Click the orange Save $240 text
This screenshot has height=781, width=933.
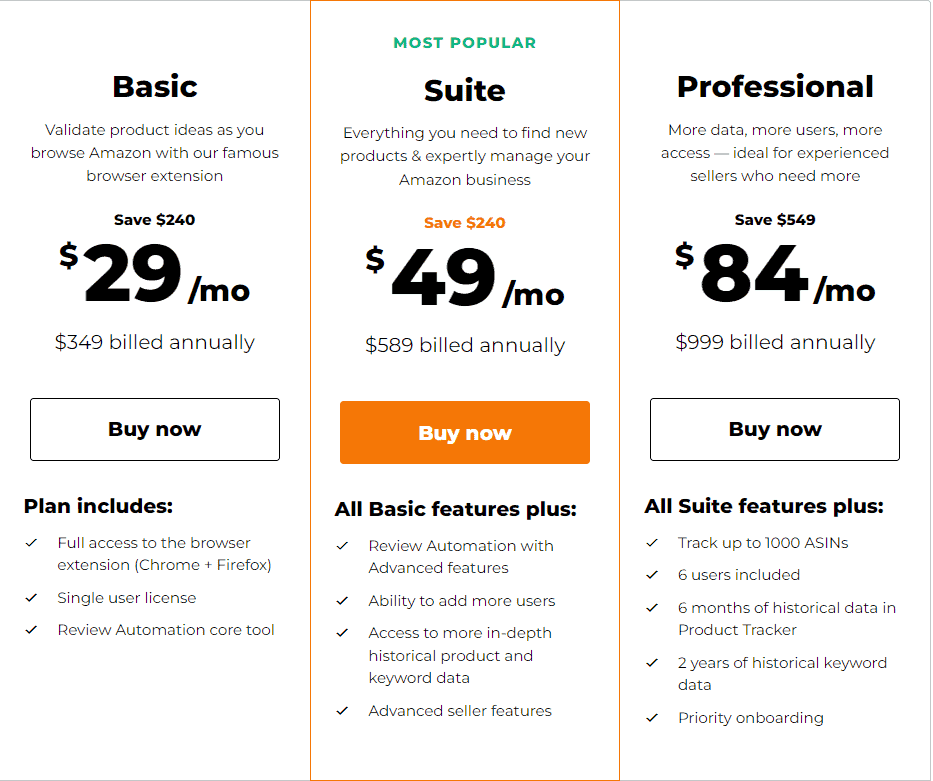(x=465, y=223)
